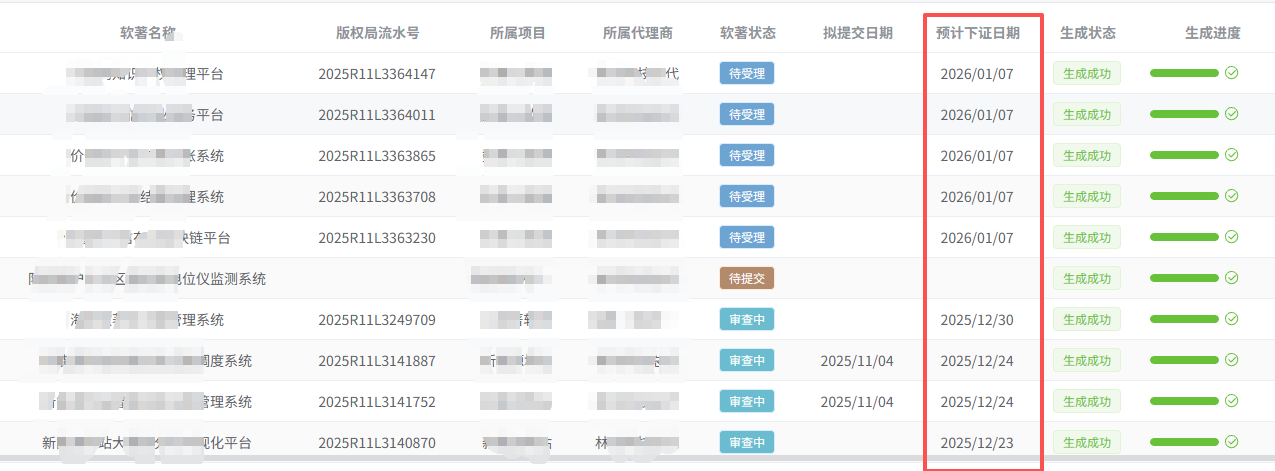Click the check icon in the 待提交 row
Image resolution: width=1275 pixels, height=471 pixels.
[1232, 278]
